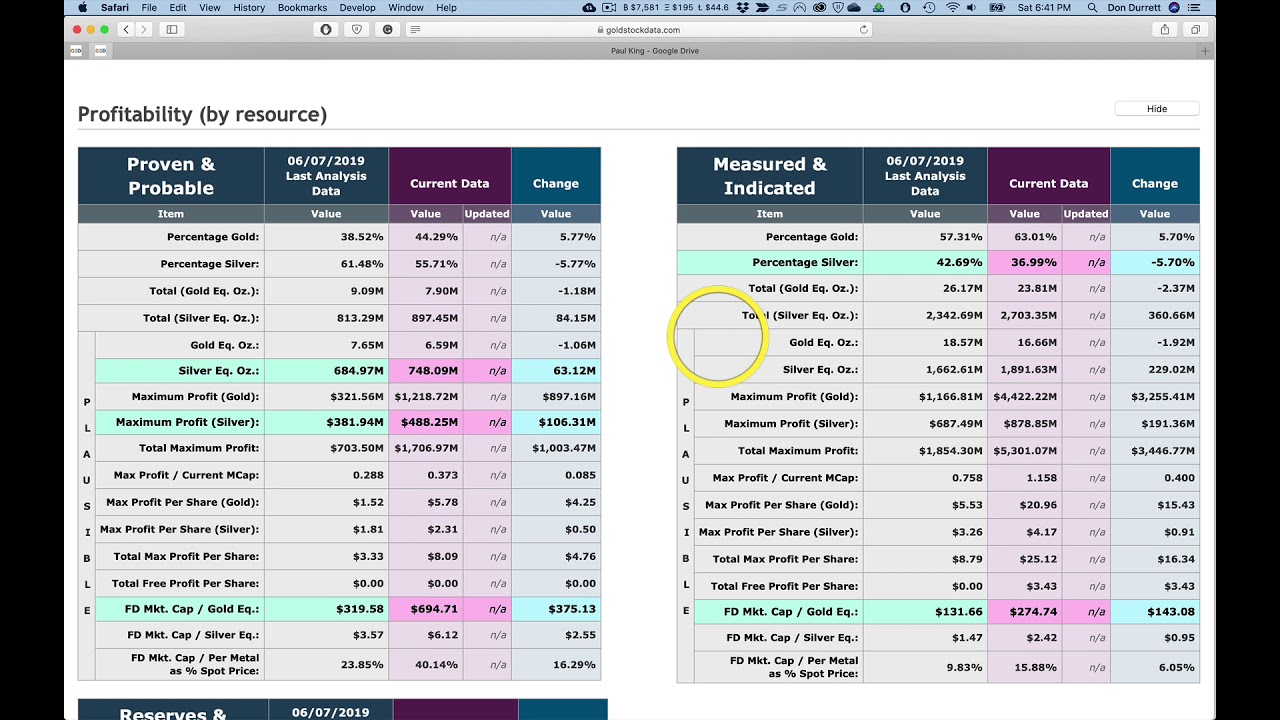Add a new tab with plus icon

click(1205, 51)
